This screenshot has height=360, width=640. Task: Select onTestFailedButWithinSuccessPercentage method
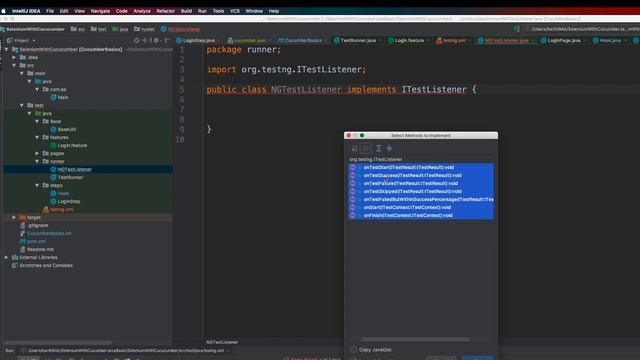pyautogui.click(x=421, y=200)
